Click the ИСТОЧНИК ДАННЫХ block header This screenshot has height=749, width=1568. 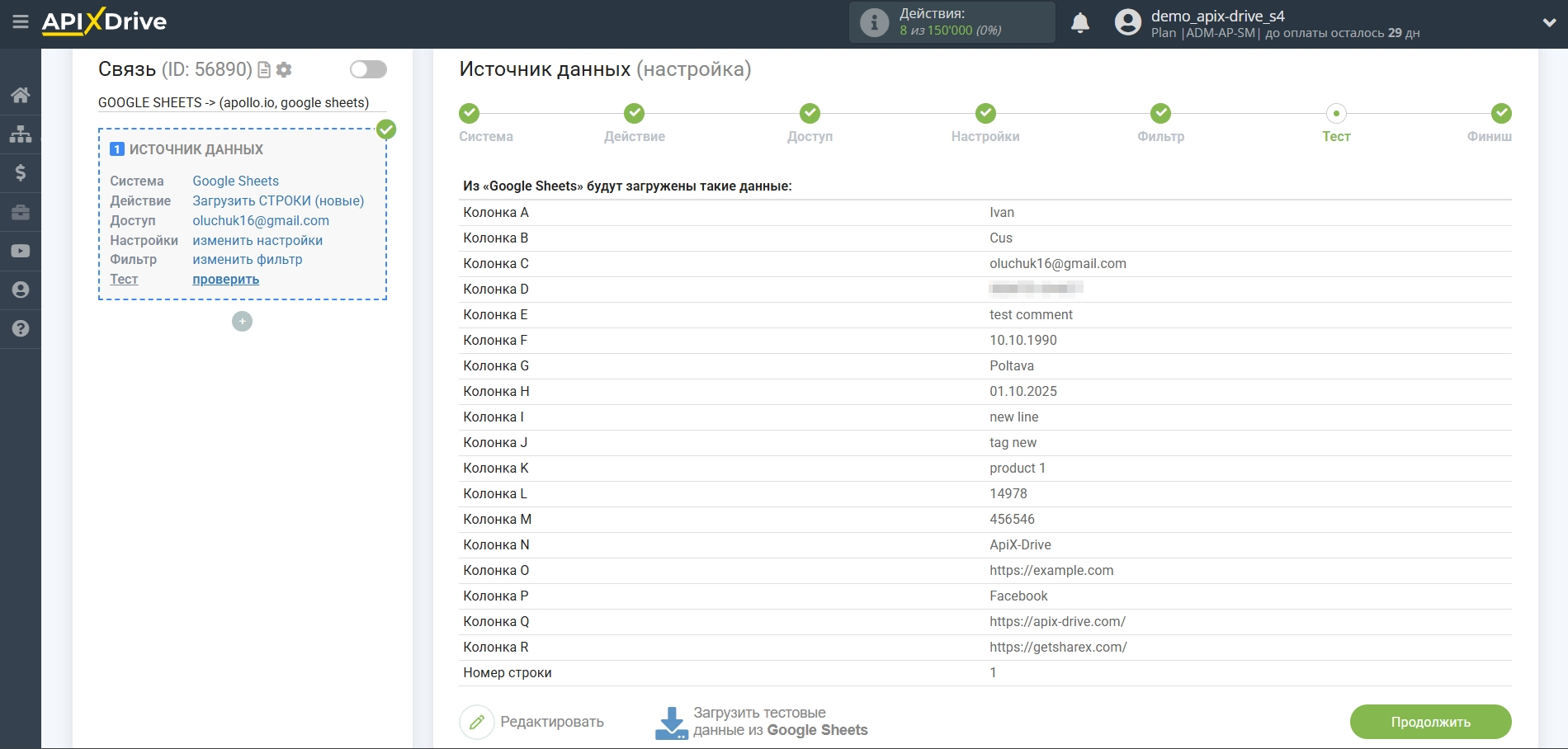point(196,149)
